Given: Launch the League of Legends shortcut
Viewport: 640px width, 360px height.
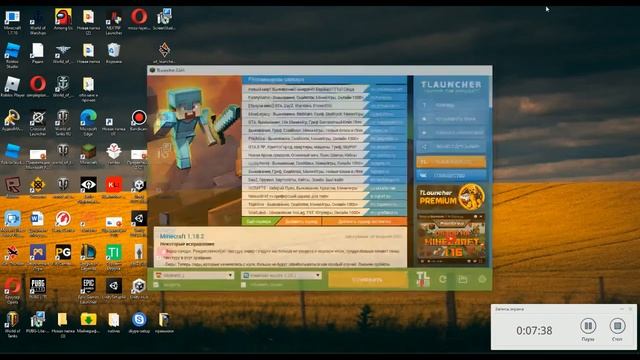Looking at the screenshot, I should tap(88, 256).
